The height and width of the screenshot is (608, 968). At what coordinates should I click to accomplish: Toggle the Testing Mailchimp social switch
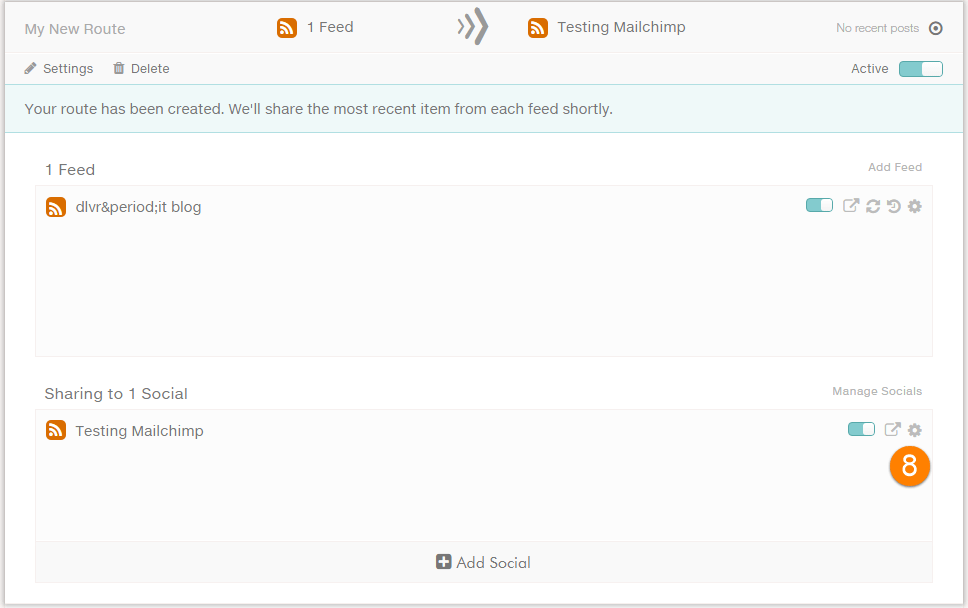click(x=861, y=429)
